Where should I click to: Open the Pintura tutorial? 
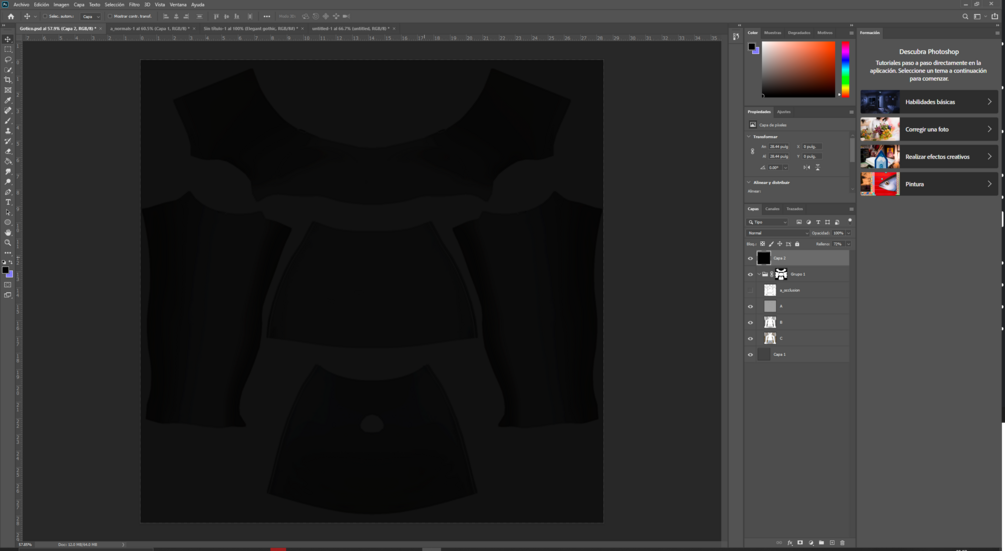(929, 184)
